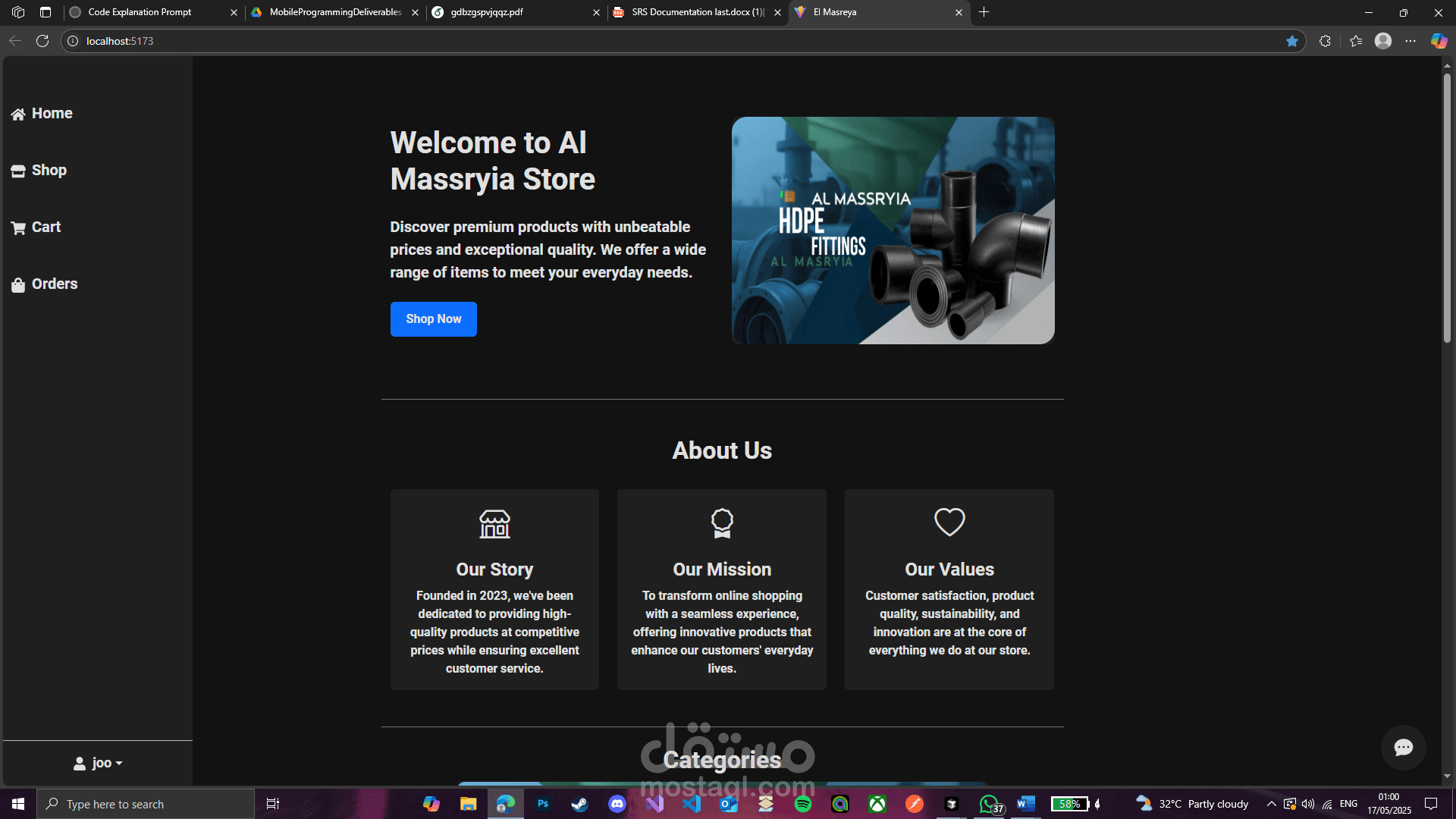Open Outlook from the taskbar

click(729, 804)
